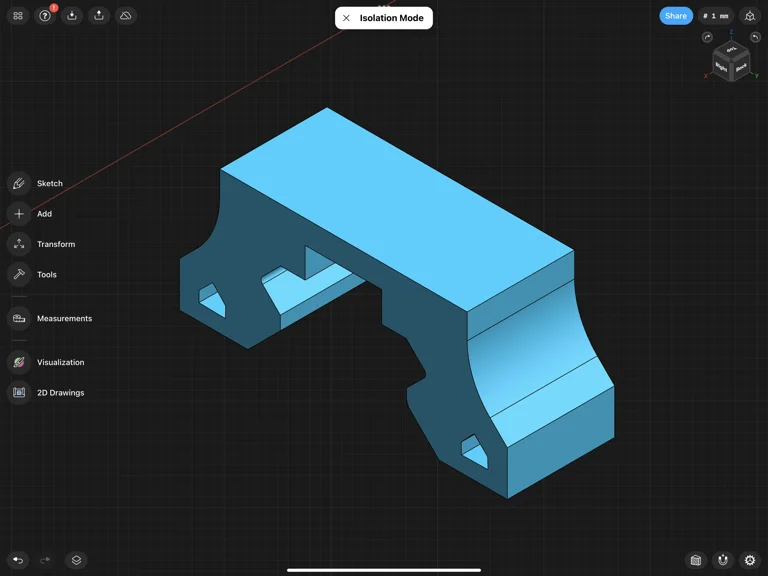The height and width of the screenshot is (576, 768).
Task: Open the 1 mm grid units dropdown
Action: 715,16
